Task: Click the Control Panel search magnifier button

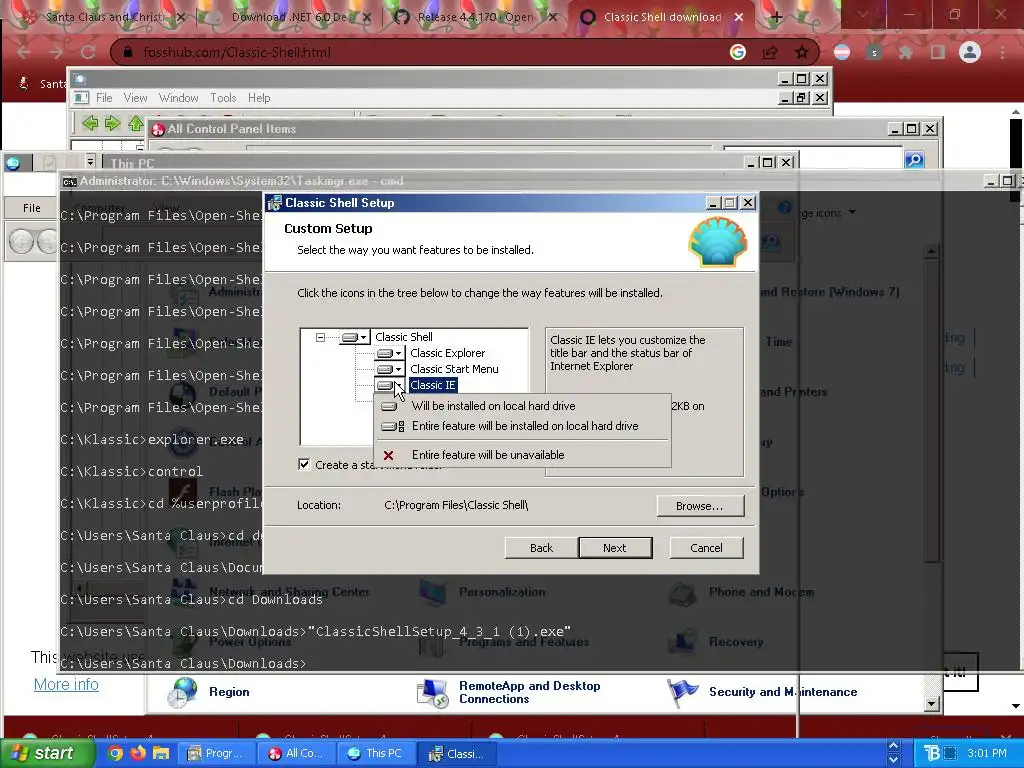Action: [x=914, y=159]
